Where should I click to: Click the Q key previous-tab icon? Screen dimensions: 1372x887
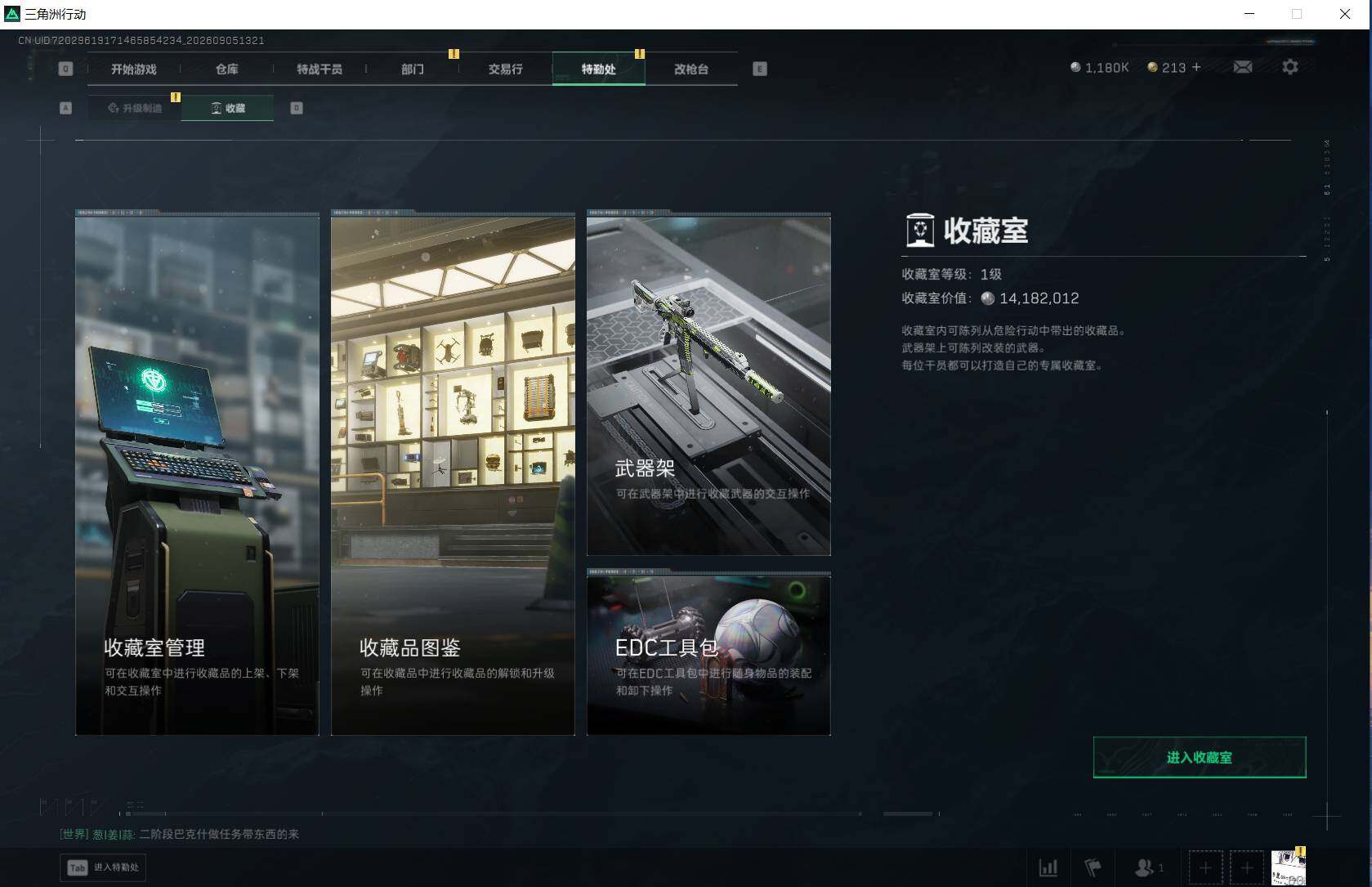coord(66,69)
